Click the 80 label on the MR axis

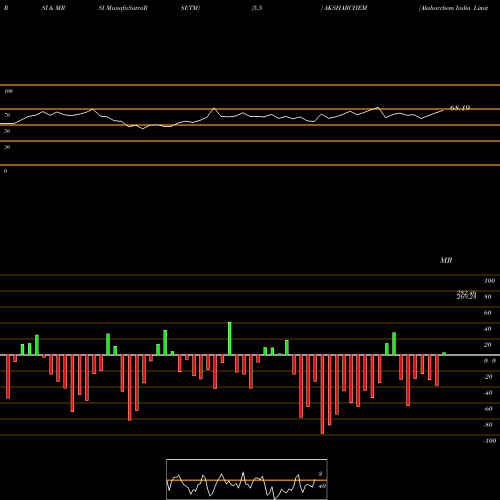click(487, 297)
